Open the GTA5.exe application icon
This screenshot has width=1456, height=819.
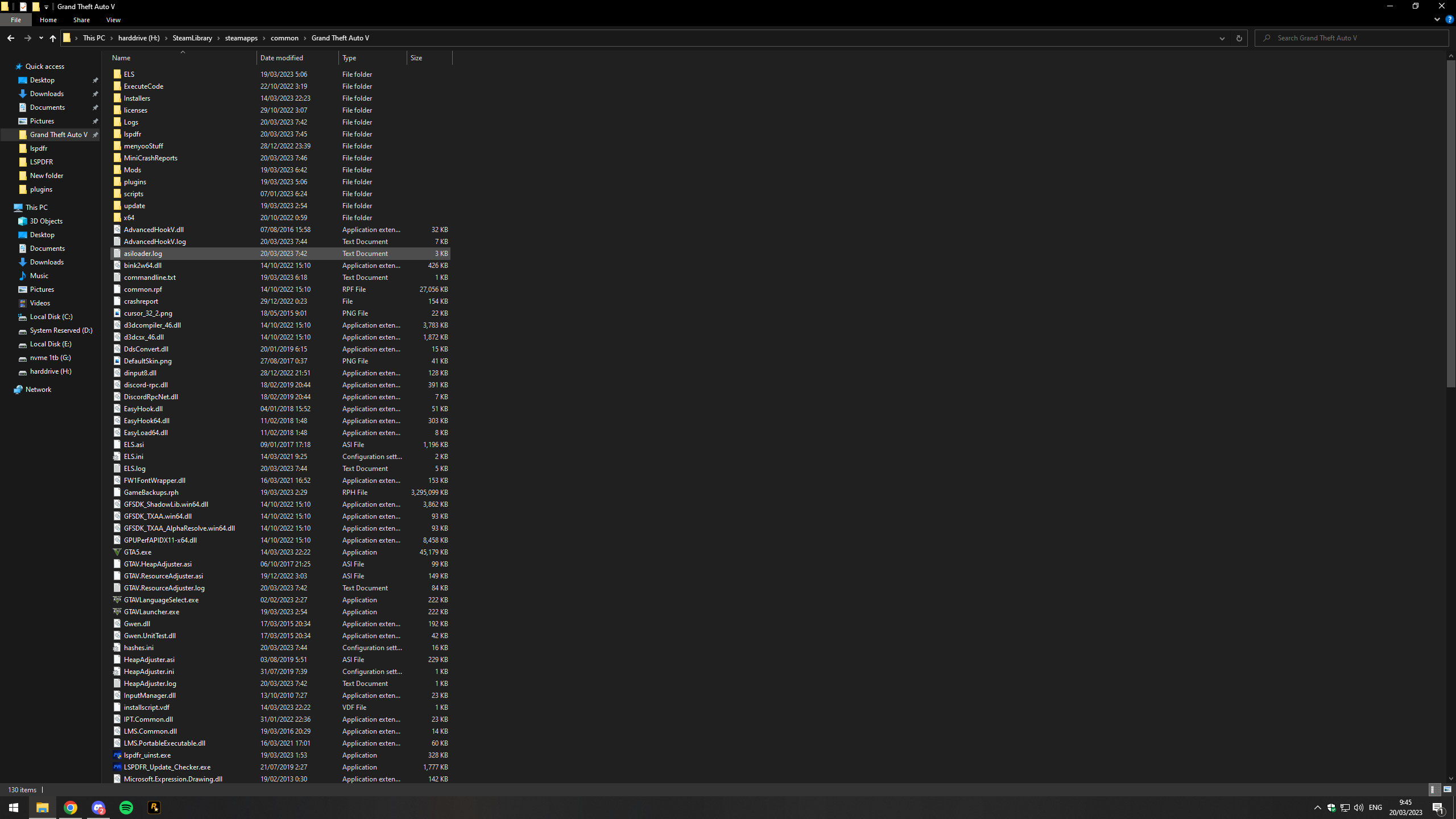[x=117, y=552]
